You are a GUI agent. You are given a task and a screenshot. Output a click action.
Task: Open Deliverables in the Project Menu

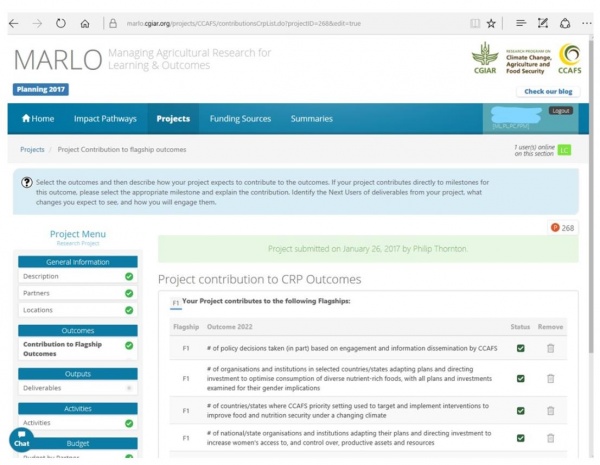pyautogui.click(x=41, y=388)
